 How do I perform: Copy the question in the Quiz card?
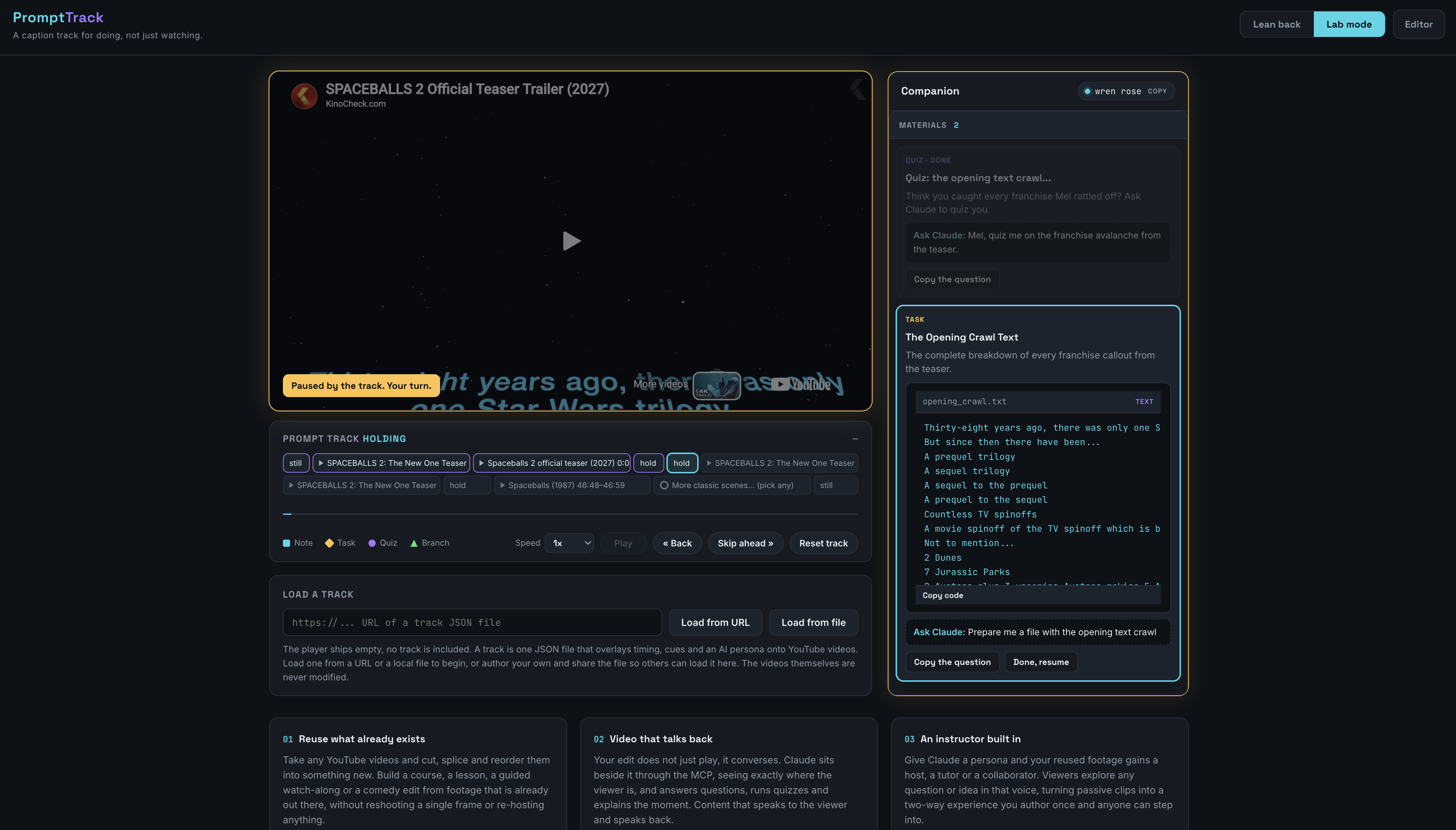coord(952,279)
